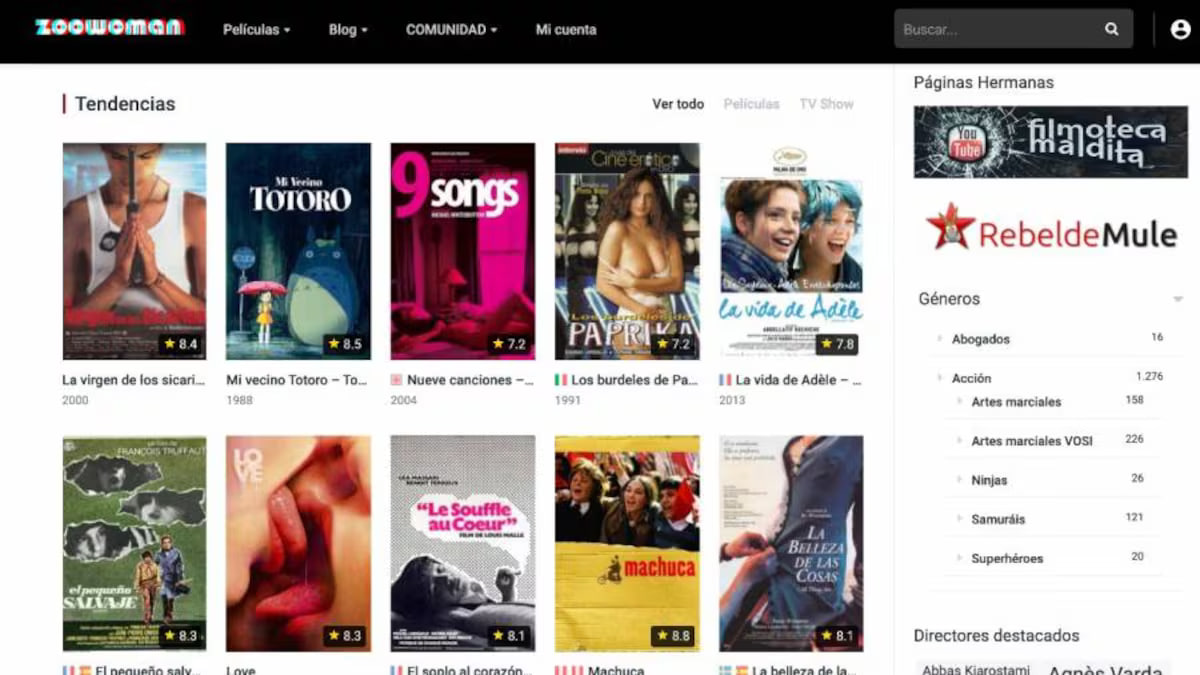The image size is (1200, 675).
Task: Expand the Películas menu
Action: 256,29
